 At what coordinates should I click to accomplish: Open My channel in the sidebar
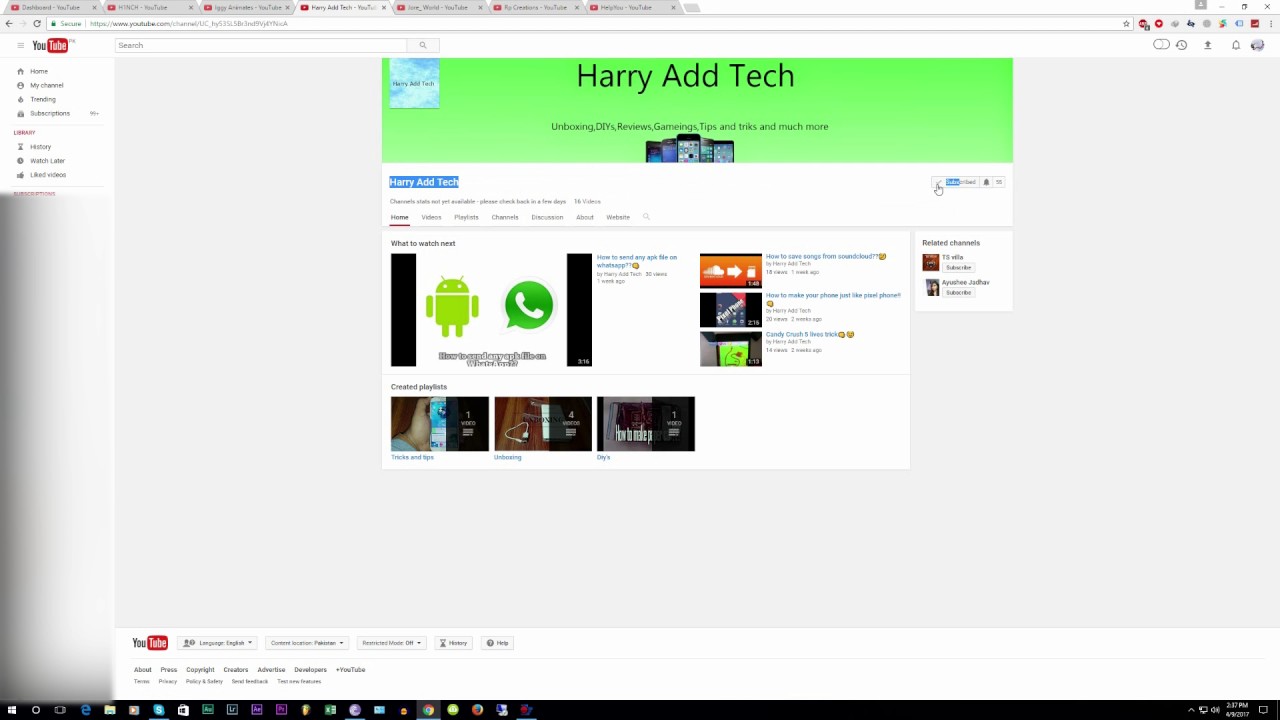[x=46, y=85]
